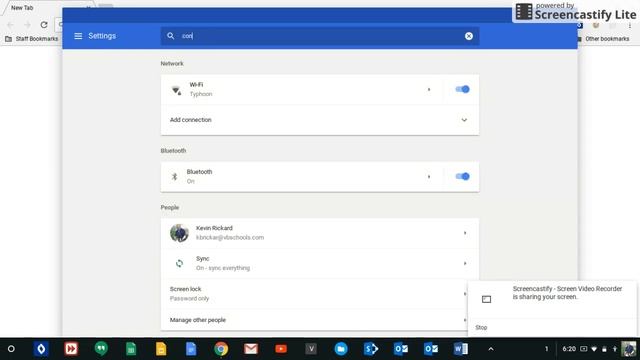
Task: Click the Wi-Fi signal icon
Action: 176,90
